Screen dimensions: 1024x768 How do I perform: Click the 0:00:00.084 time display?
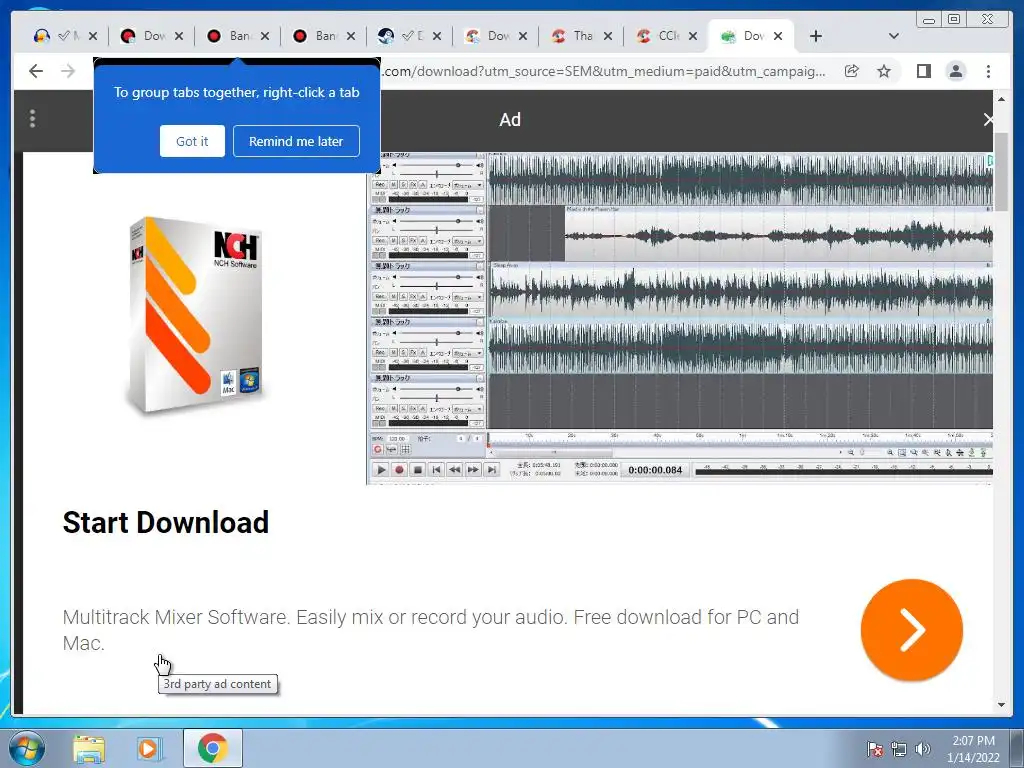point(655,470)
